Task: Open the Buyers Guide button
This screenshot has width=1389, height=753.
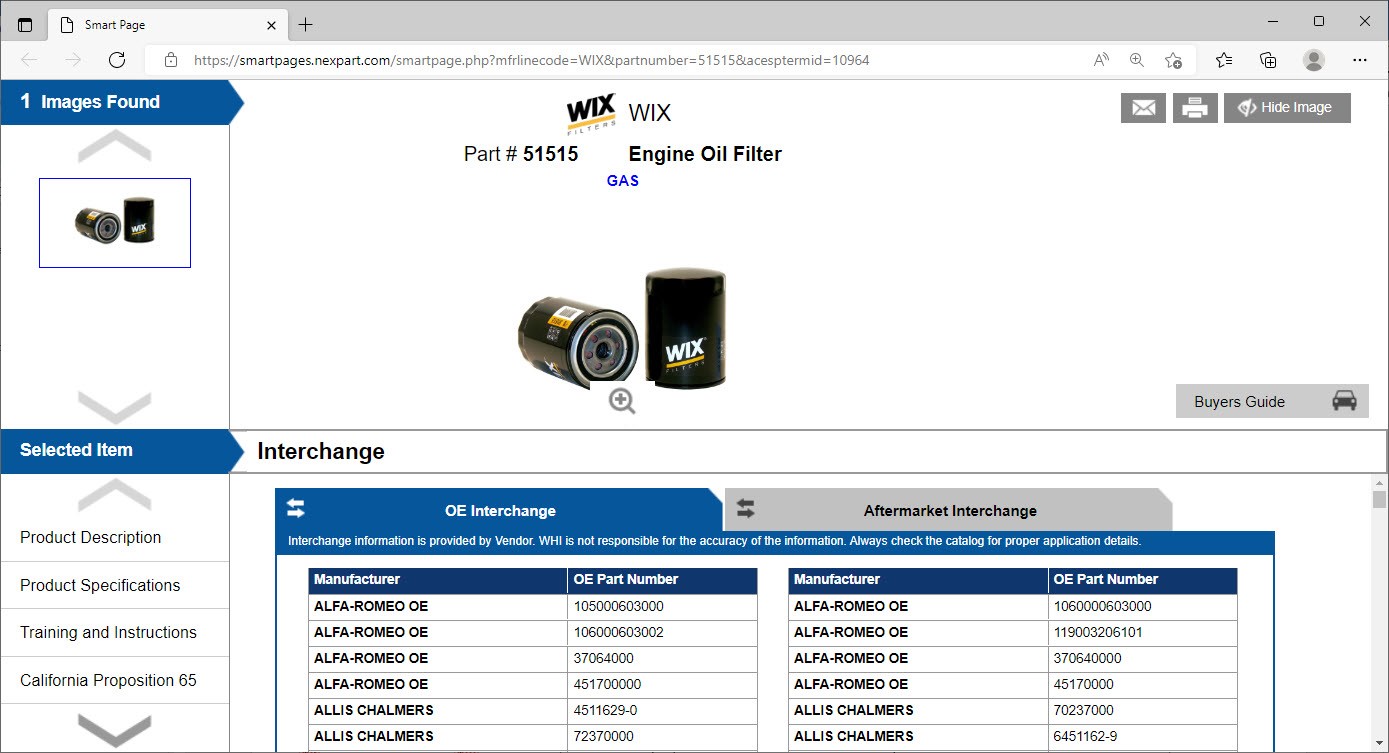Action: 1271,402
